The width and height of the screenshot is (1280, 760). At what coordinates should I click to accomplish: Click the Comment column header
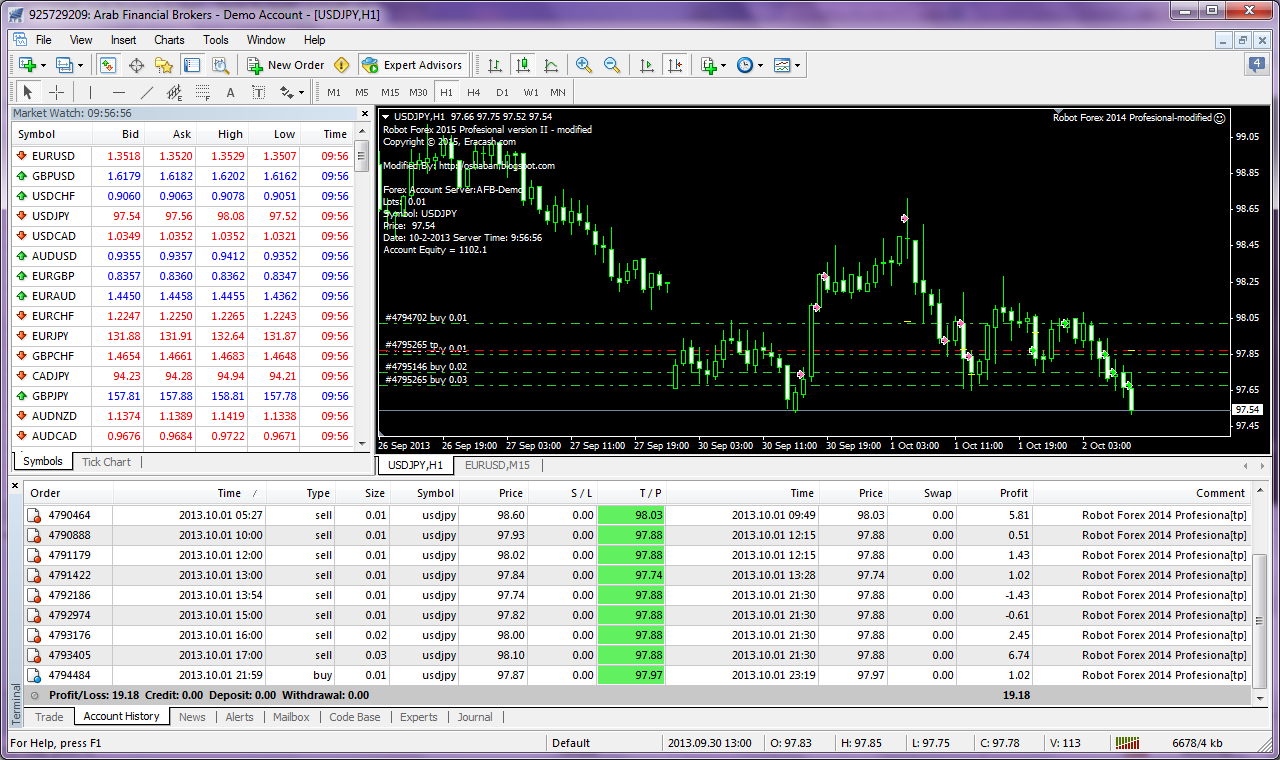click(1141, 493)
